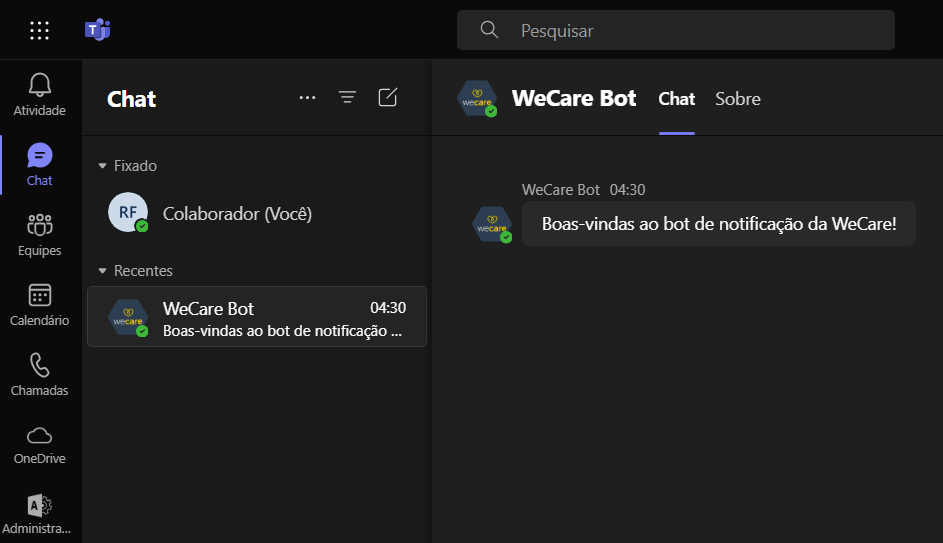Open Equipes in the sidebar
Image resolution: width=943 pixels, height=543 pixels.
(40, 235)
